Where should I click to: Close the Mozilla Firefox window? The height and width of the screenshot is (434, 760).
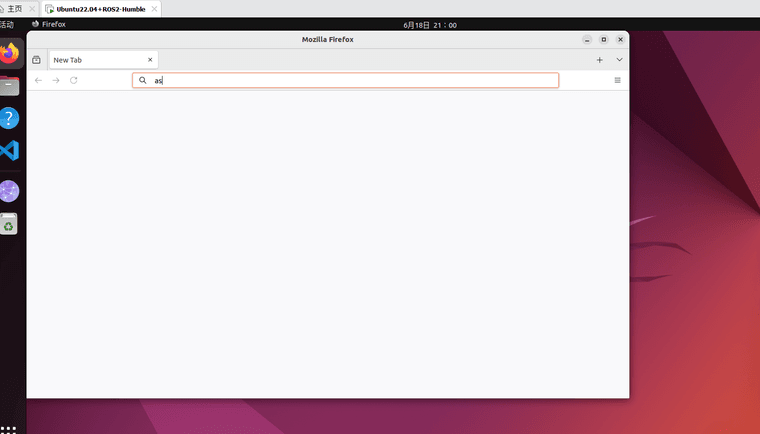coord(620,40)
